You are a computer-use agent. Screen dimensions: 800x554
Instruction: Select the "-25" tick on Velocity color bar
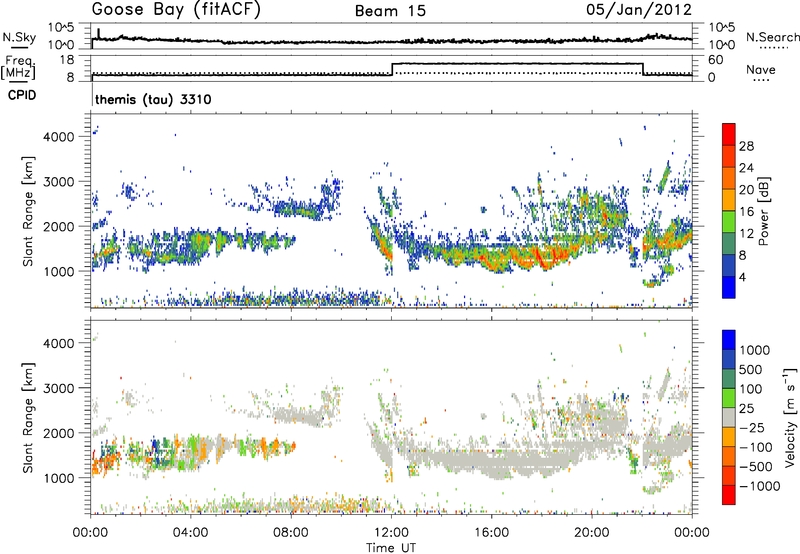click(x=752, y=427)
